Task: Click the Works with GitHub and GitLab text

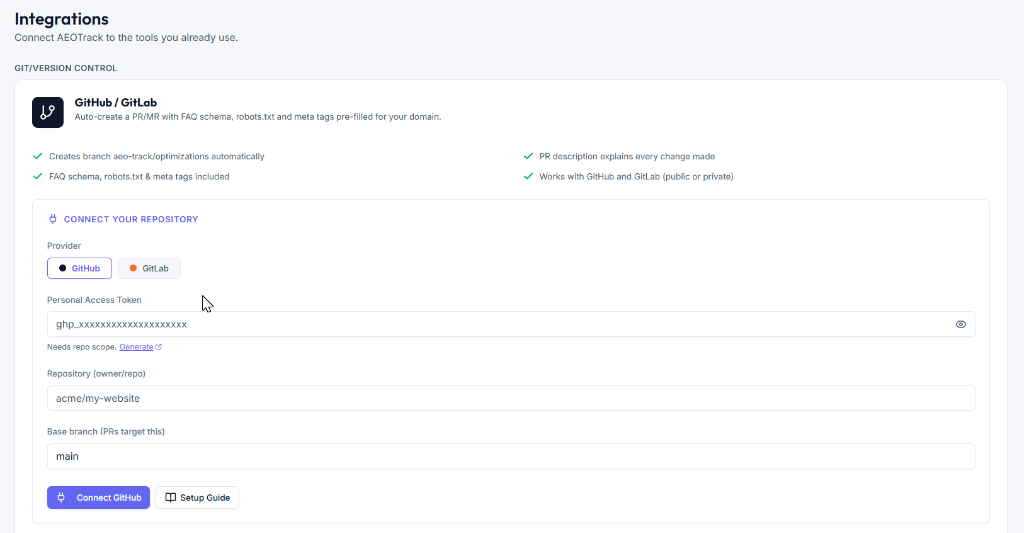Action: 636,177
